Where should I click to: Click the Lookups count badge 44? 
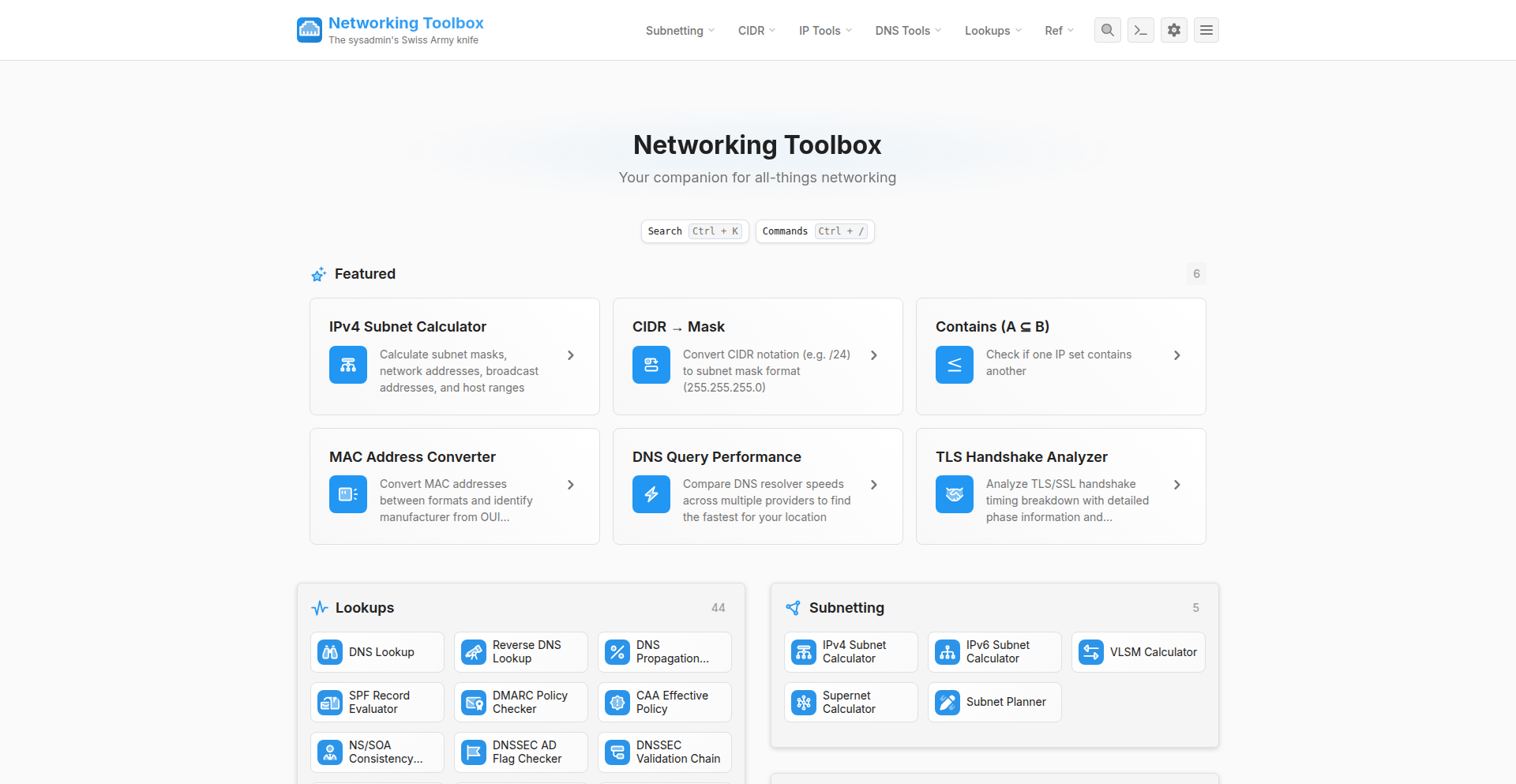[719, 608]
